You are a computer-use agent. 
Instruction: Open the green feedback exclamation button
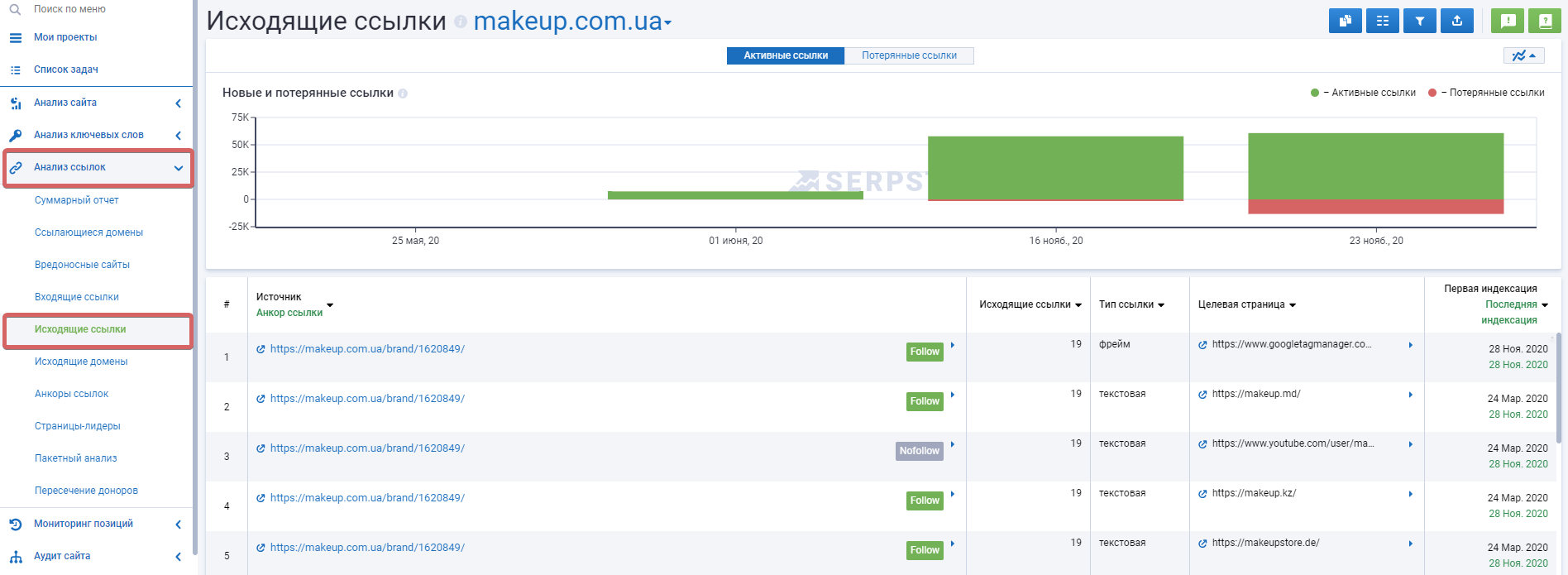[1507, 21]
